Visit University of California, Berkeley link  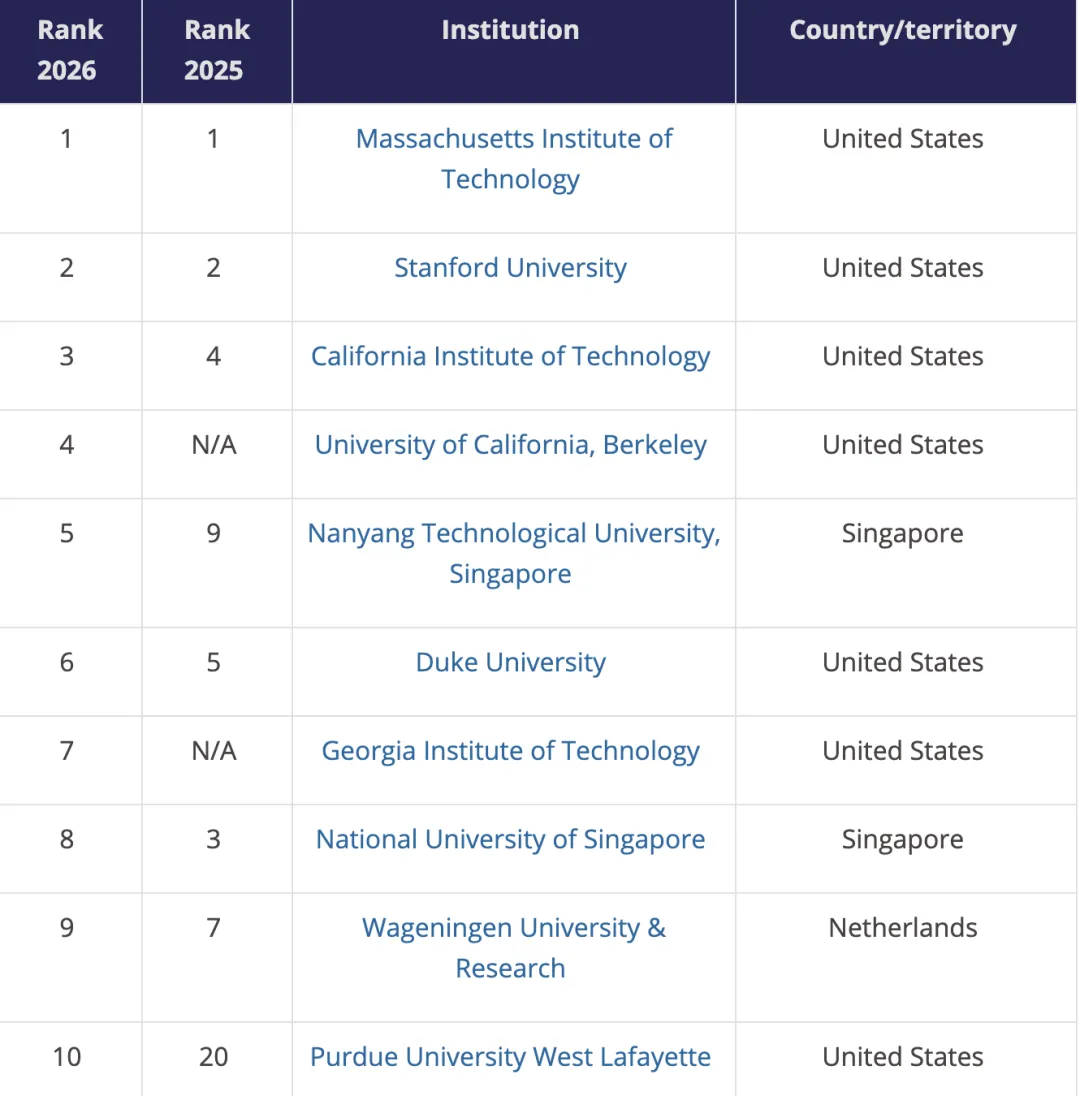tap(510, 445)
